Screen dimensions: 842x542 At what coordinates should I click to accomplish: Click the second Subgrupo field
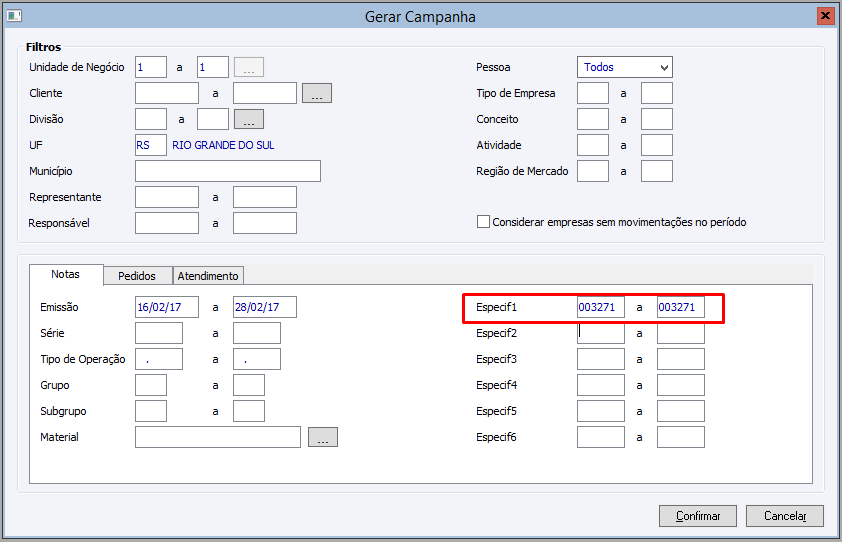pyautogui.click(x=249, y=411)
